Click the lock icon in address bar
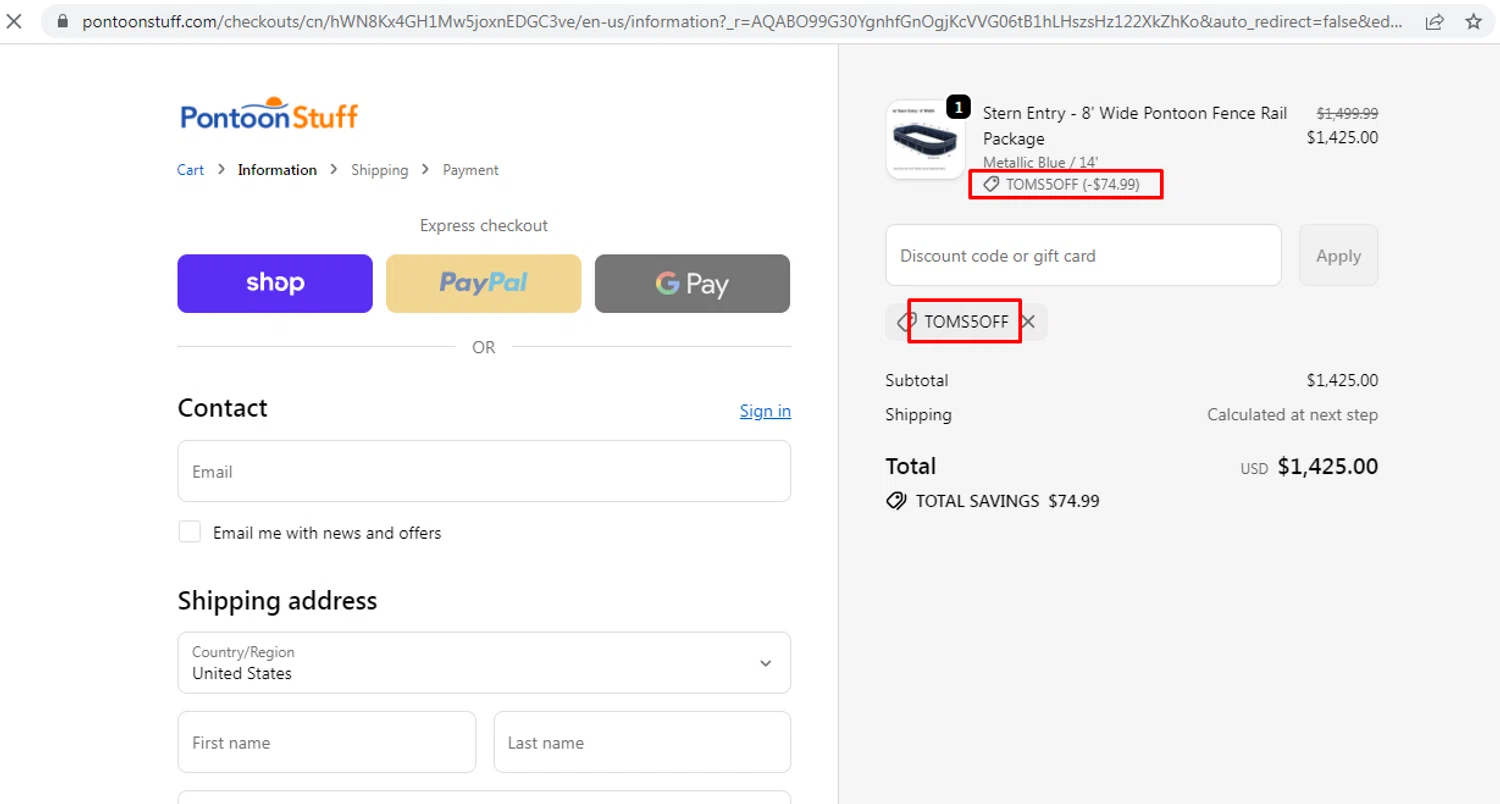The image size is (1500, 804). click(64, 21)
